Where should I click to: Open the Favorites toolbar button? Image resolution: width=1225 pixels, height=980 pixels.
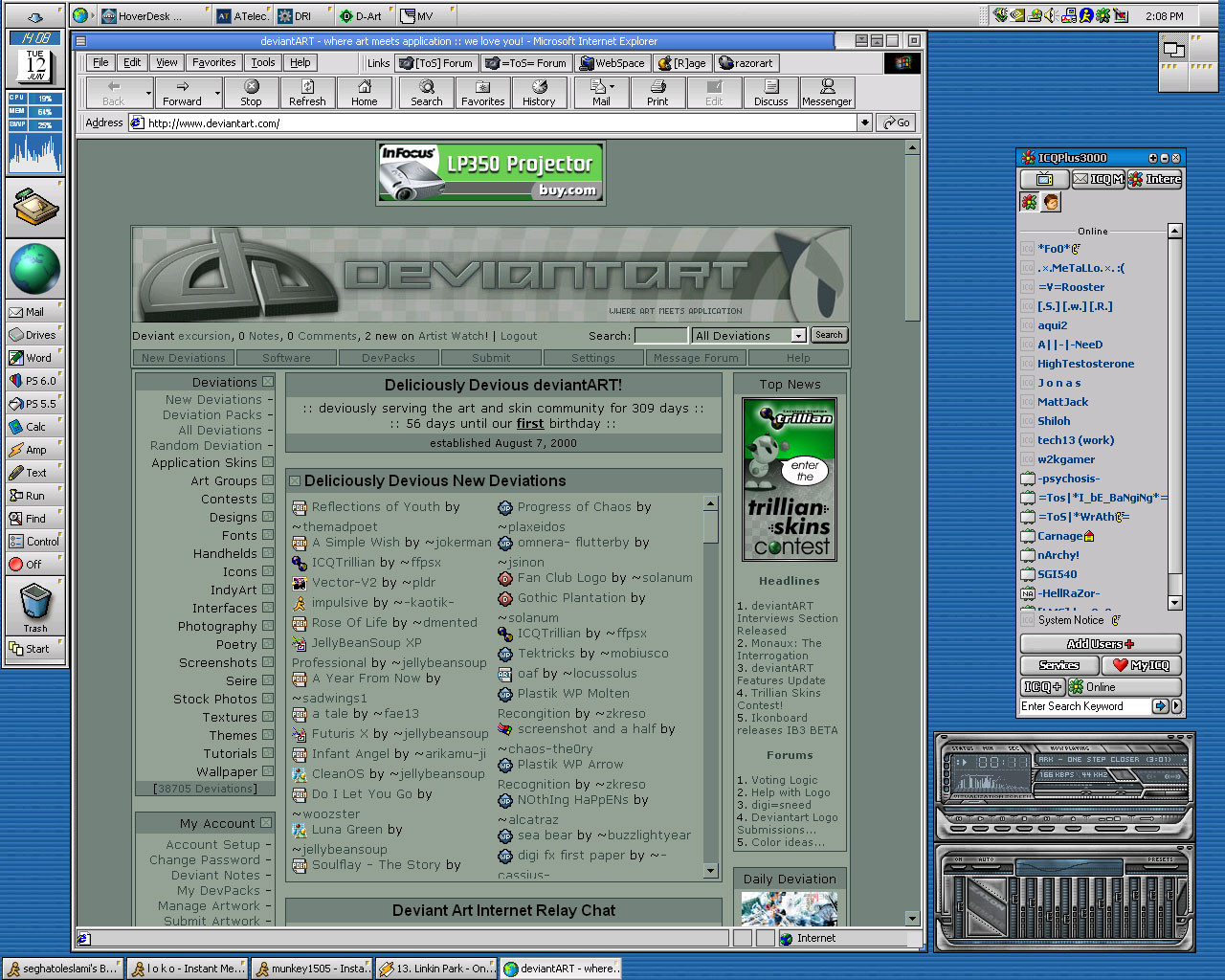(483, 93)
